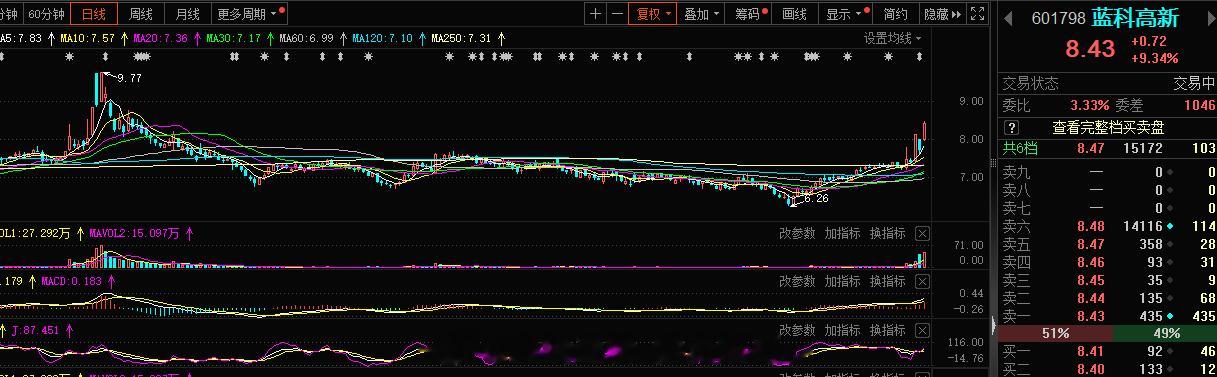
Task: Click the 6.26 low price label
Action: pos(816,198)
